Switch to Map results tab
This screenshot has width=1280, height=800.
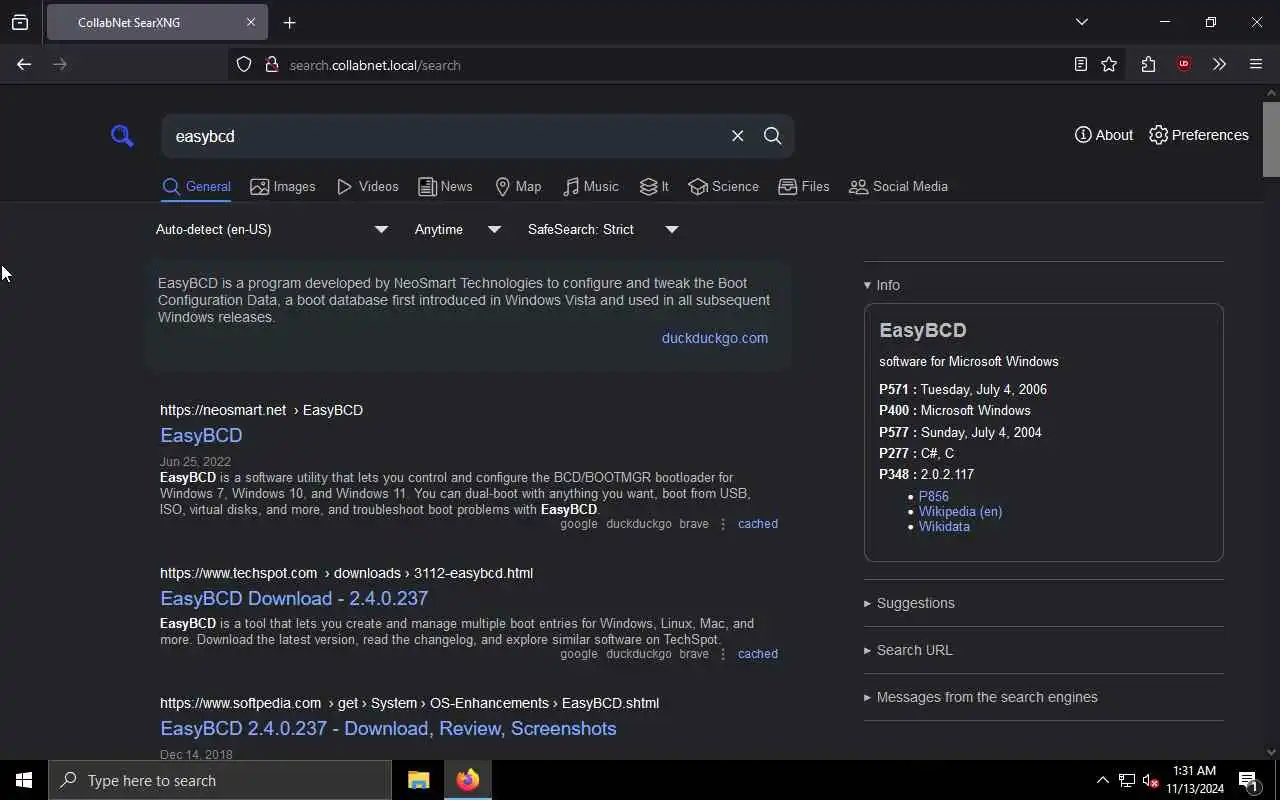point(518,186)
